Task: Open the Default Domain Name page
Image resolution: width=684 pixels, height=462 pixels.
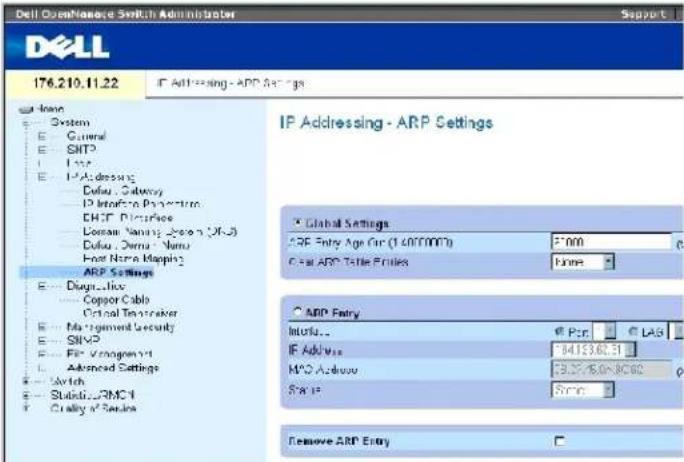Action: coord(136,245)
